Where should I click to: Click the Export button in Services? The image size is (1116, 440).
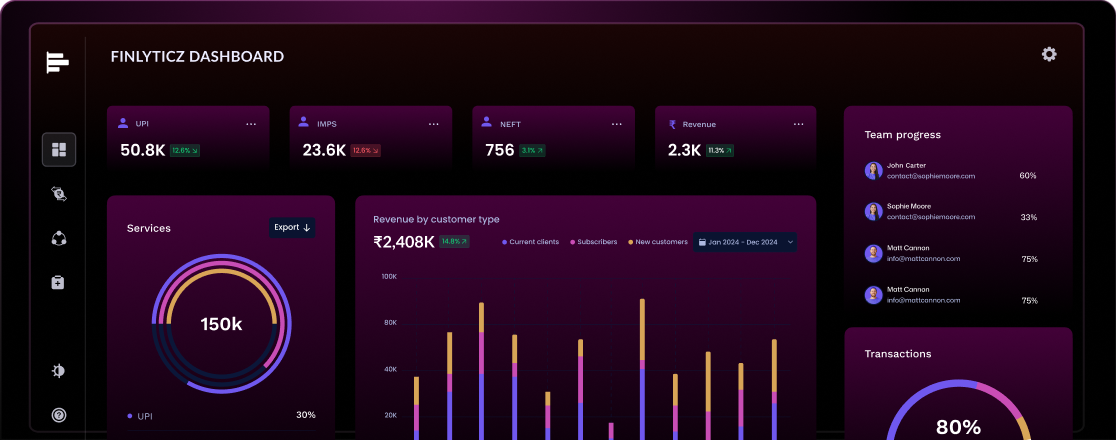(x=292, y=228)
